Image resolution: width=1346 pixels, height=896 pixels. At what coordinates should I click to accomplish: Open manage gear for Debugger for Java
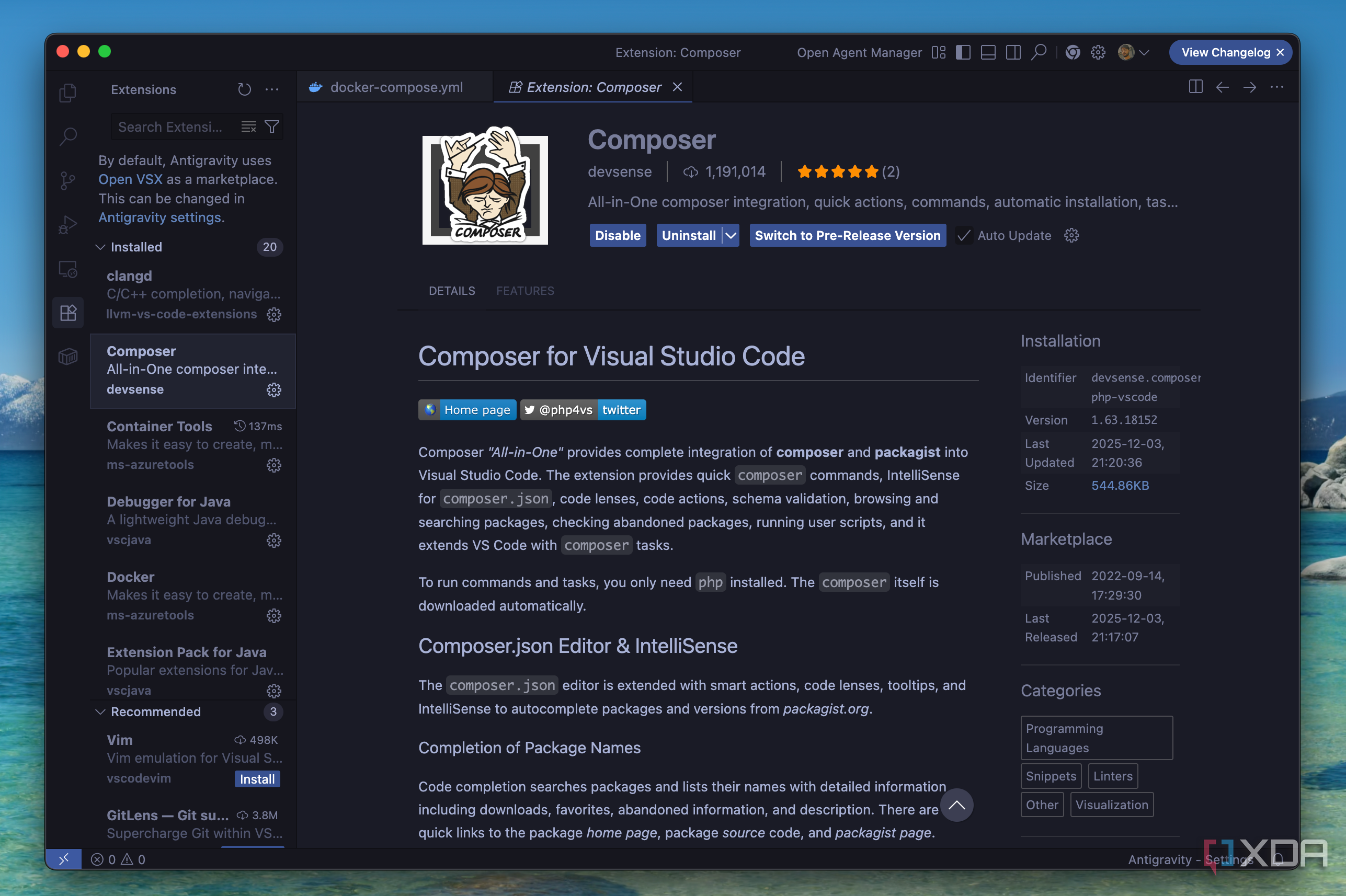(274, 541)
